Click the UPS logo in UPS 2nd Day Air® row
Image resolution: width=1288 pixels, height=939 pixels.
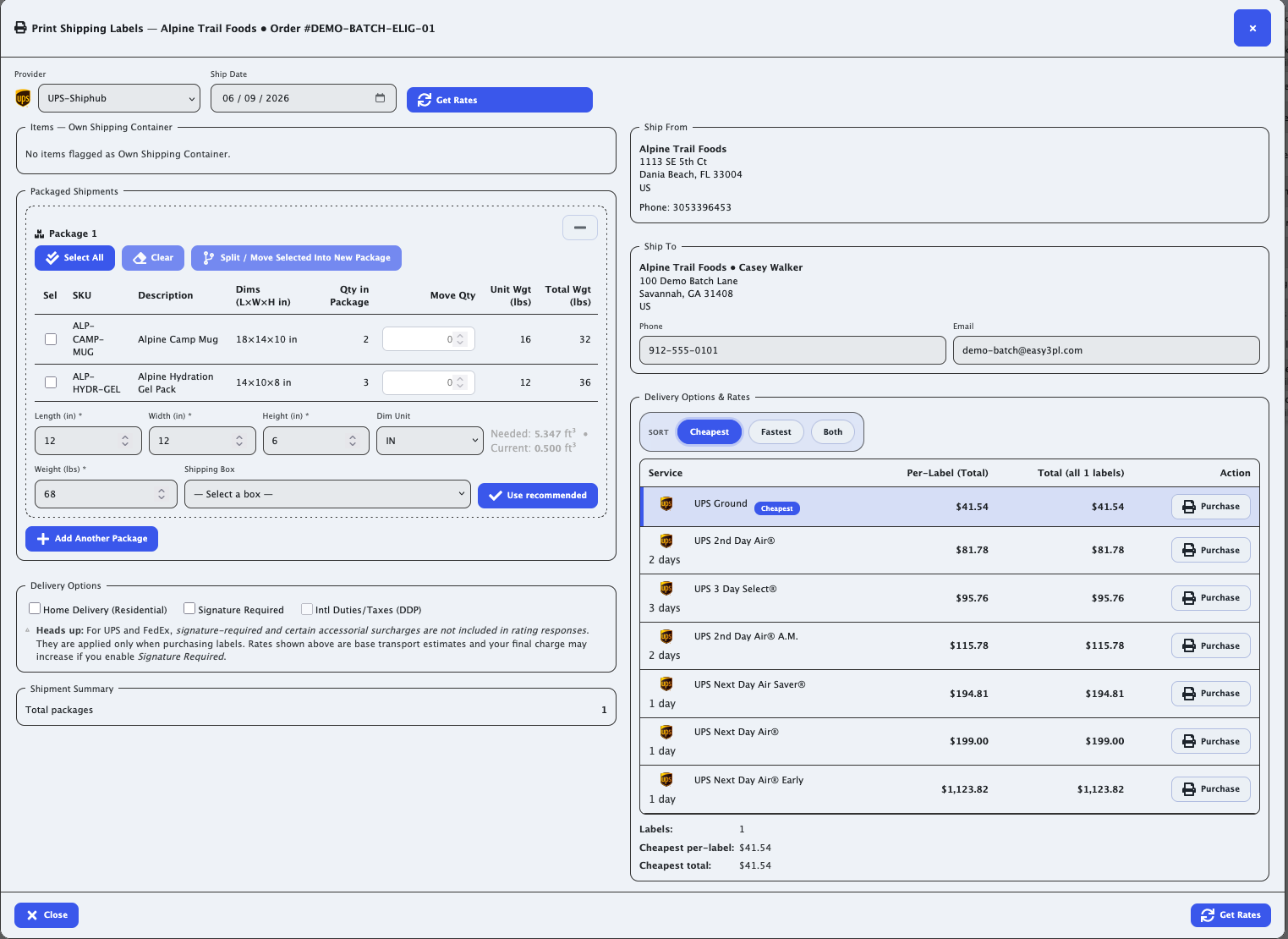click(666, 541)
